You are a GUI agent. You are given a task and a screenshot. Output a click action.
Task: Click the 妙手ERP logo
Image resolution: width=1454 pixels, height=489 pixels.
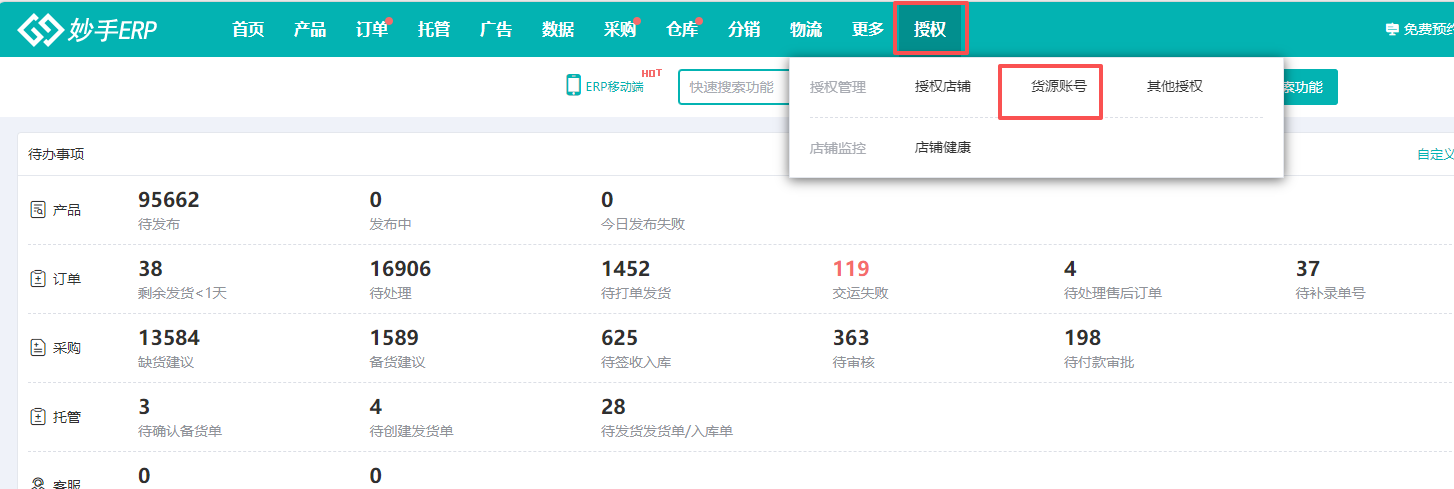click(87, 30)
